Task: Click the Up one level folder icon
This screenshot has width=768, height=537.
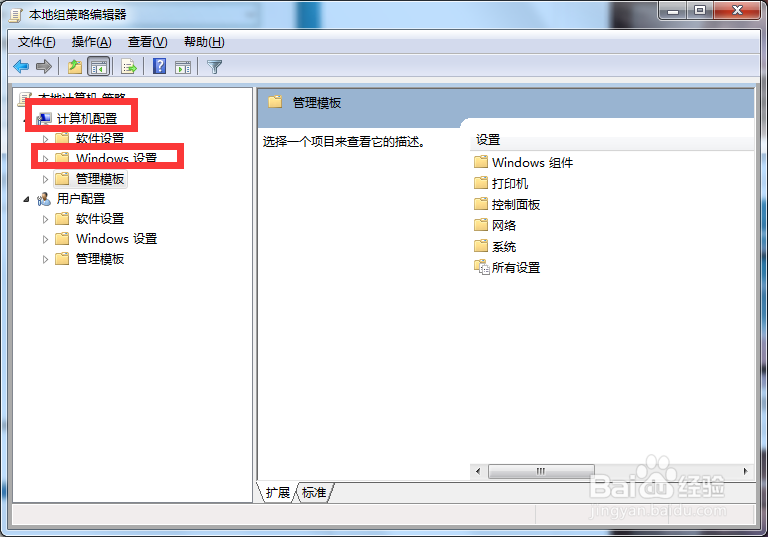Action: [x=75, y=66]
